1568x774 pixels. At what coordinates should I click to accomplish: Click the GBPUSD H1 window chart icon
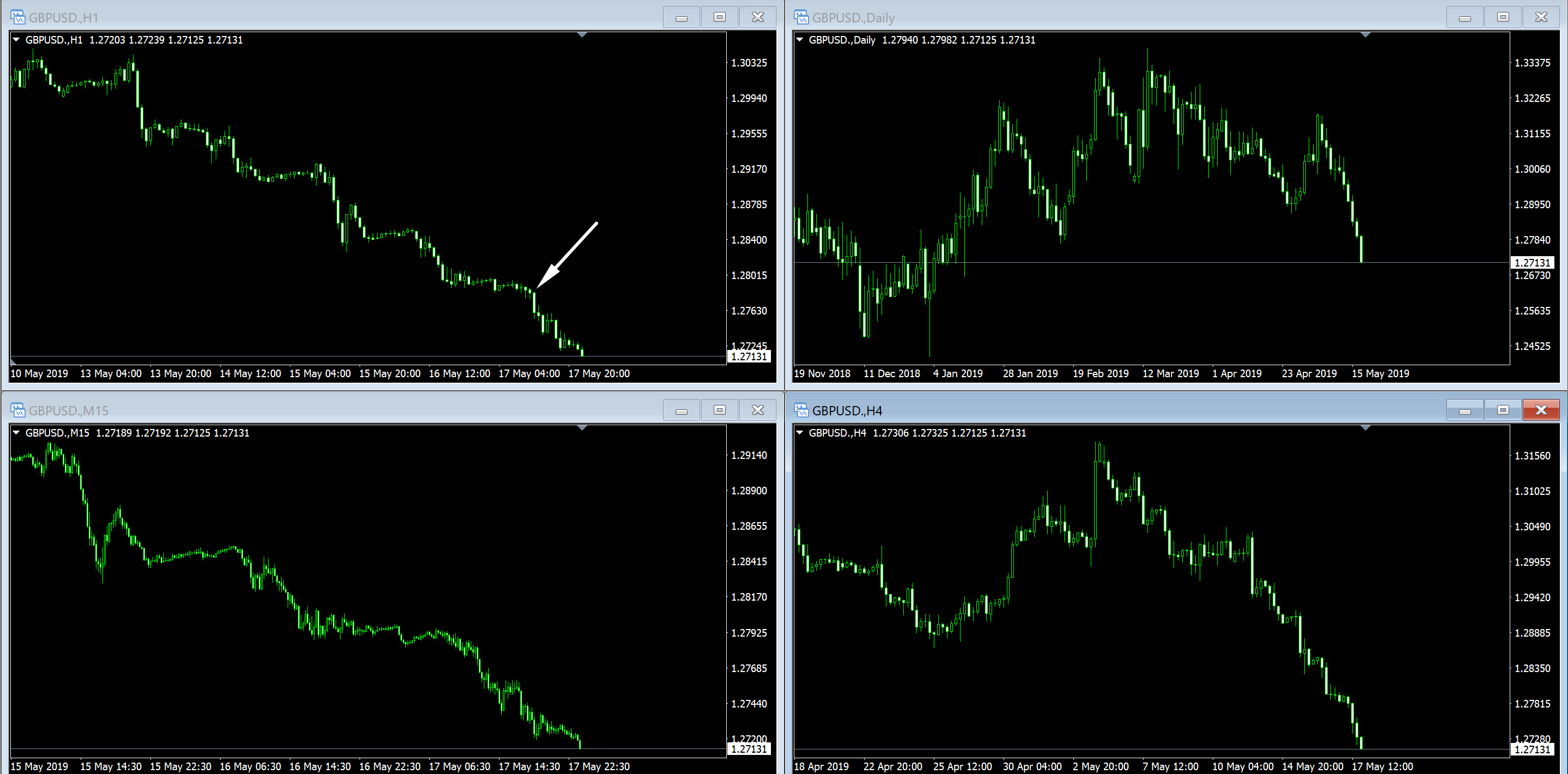click(17, 17)
